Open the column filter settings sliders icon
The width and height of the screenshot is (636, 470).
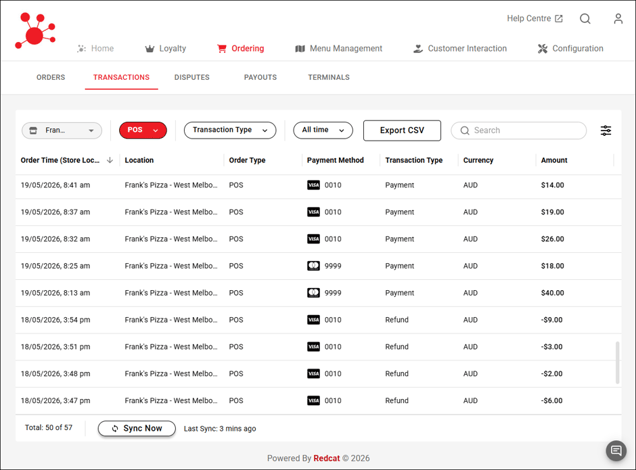click(606, 131)
